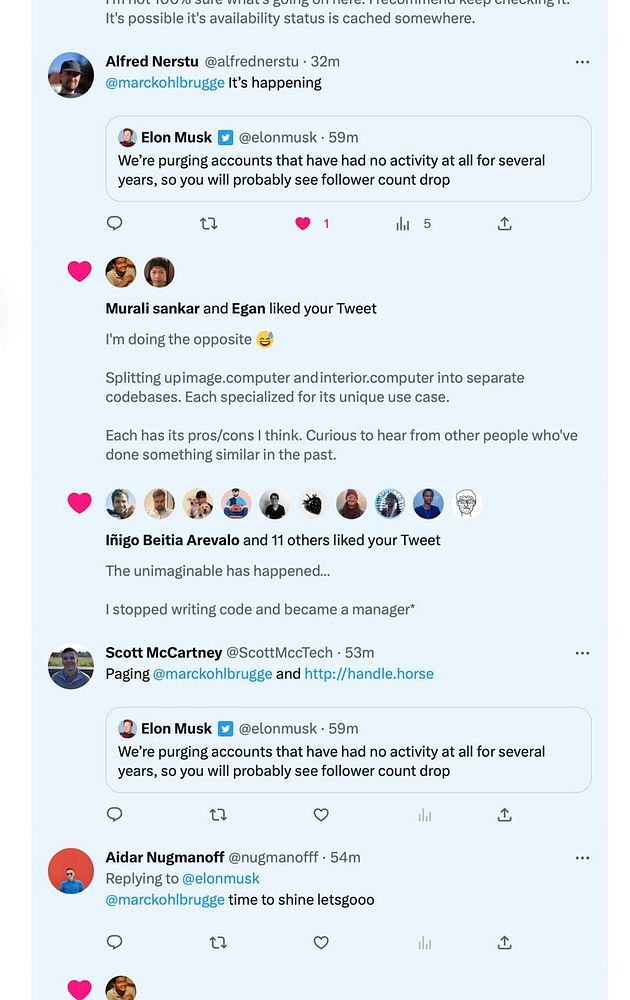This screenshot has height=1000, width=630.
Task: Open Alfred Nerstu's profile picture
Action: (x=71, y=75)
